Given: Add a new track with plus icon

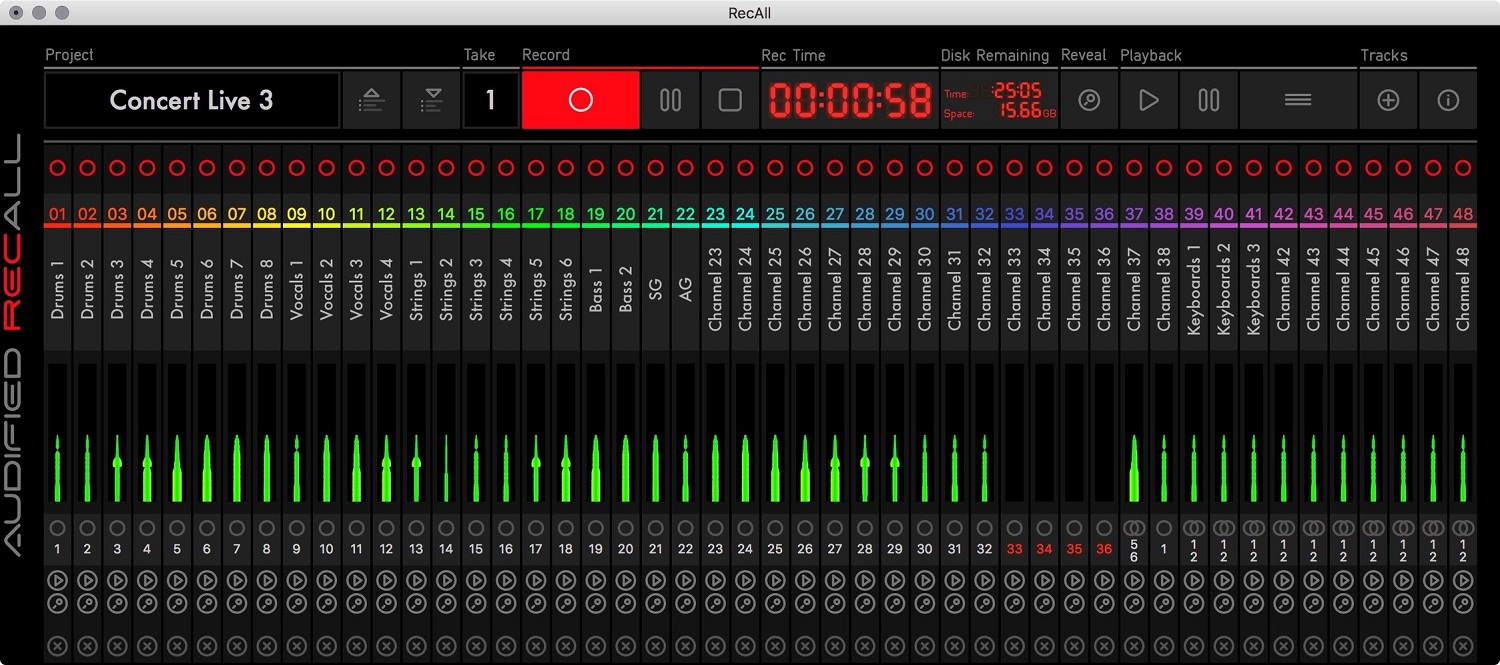Looking at the screenshot, I should 1388,100.
